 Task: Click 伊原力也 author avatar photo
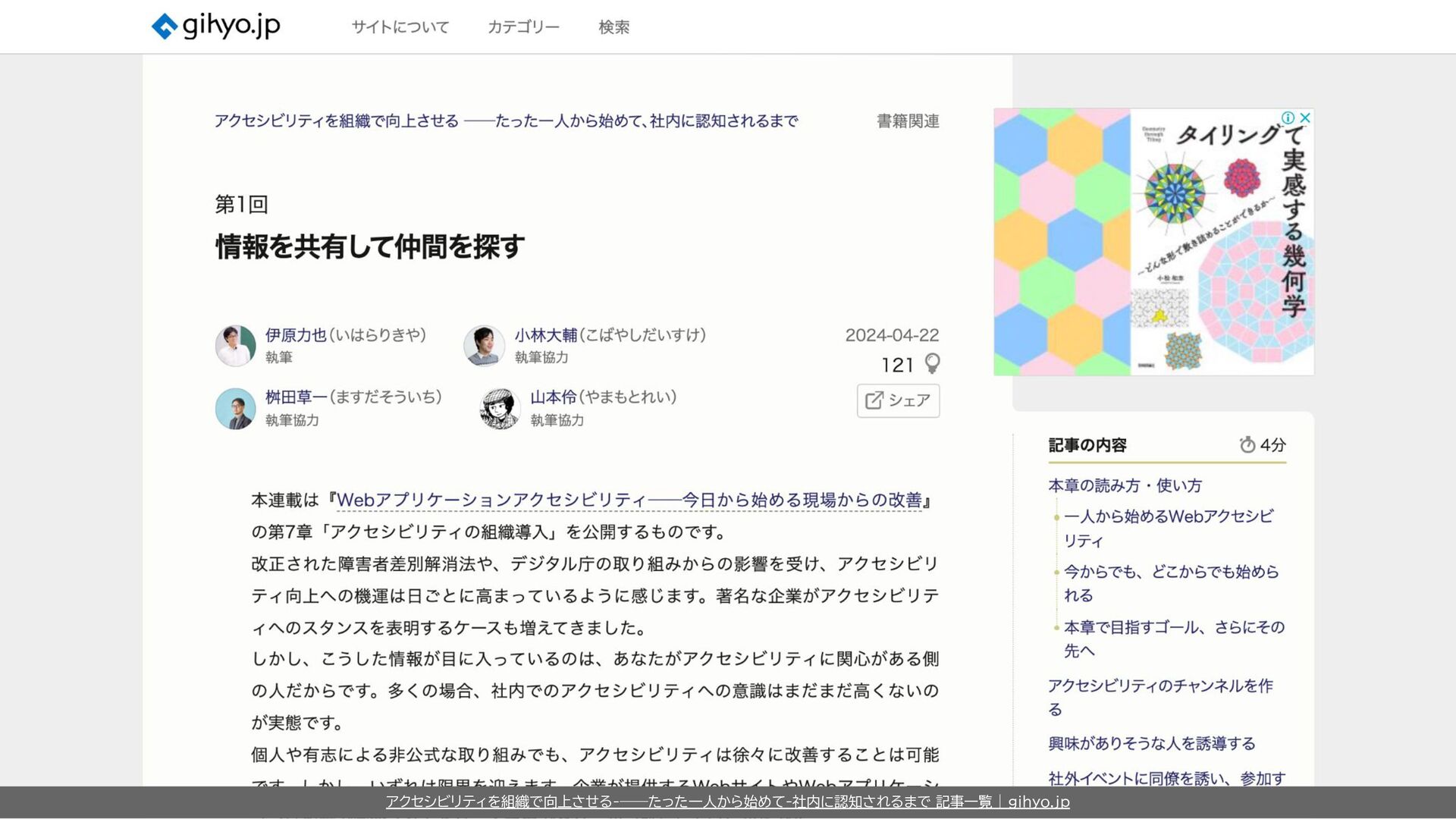click(x=235, y=346)
